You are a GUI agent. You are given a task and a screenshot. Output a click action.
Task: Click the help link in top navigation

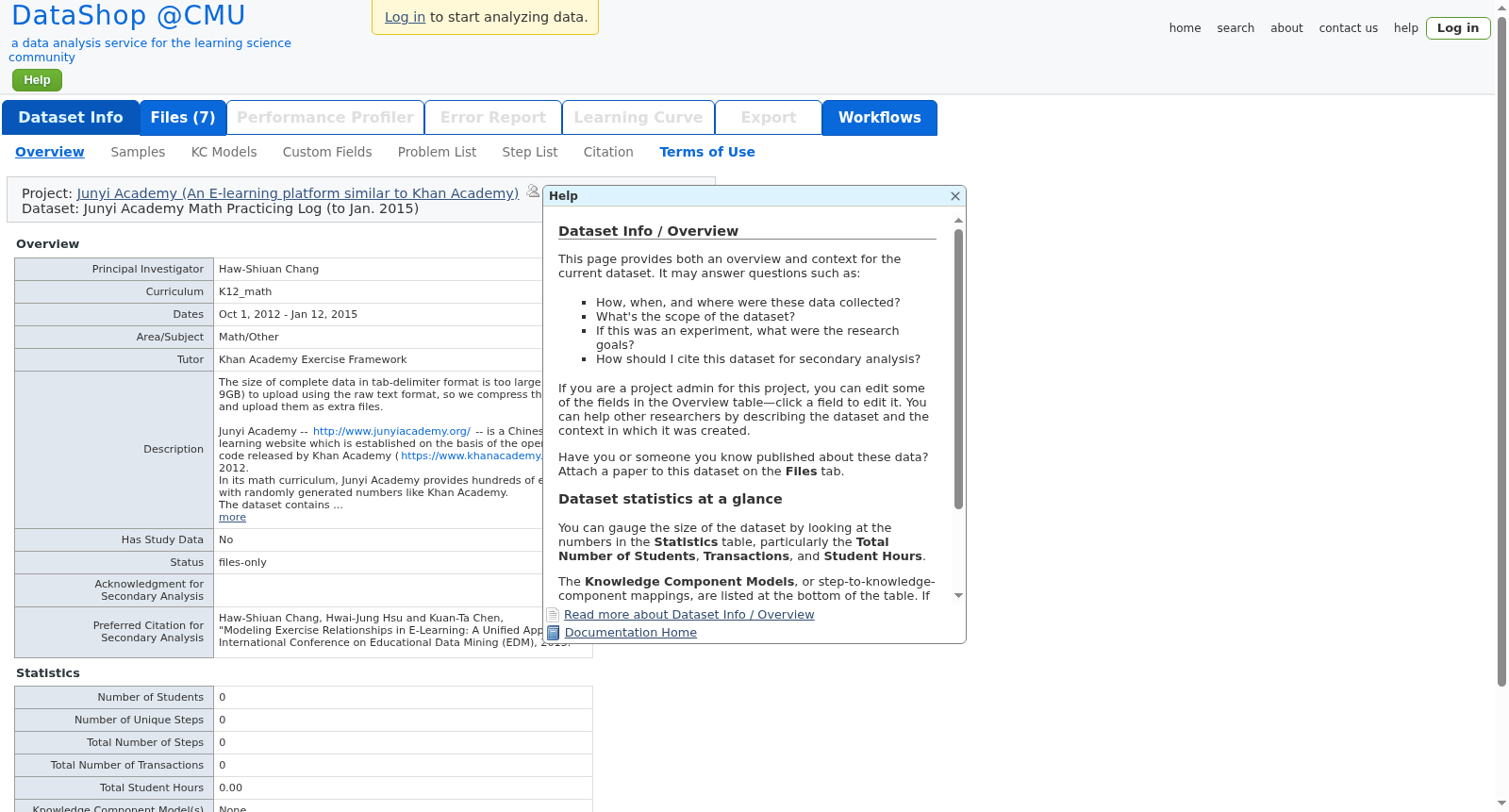pyautogui.click(x=1406, y=28)
